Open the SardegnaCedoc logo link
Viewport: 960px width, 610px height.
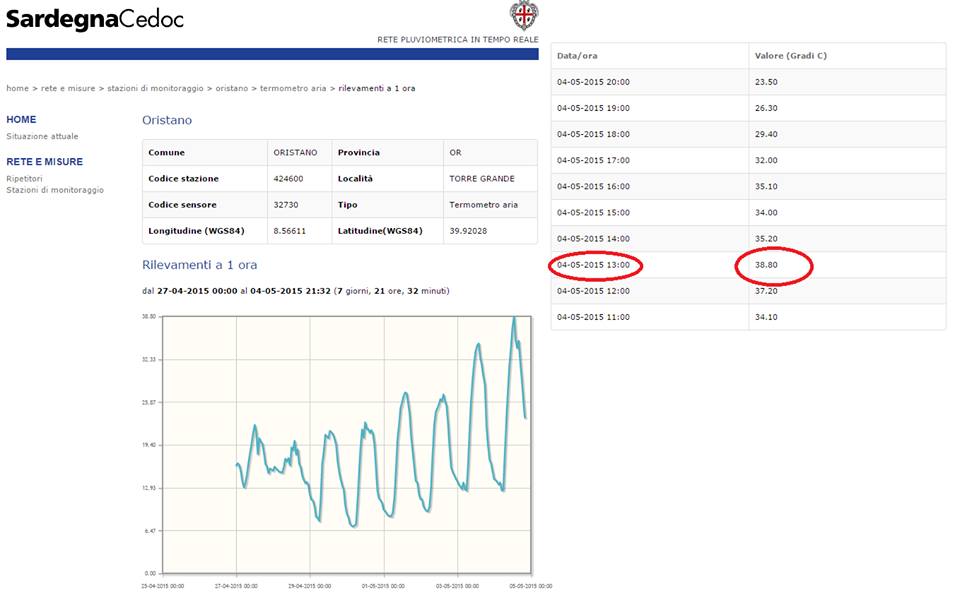(x=95, y=19)
